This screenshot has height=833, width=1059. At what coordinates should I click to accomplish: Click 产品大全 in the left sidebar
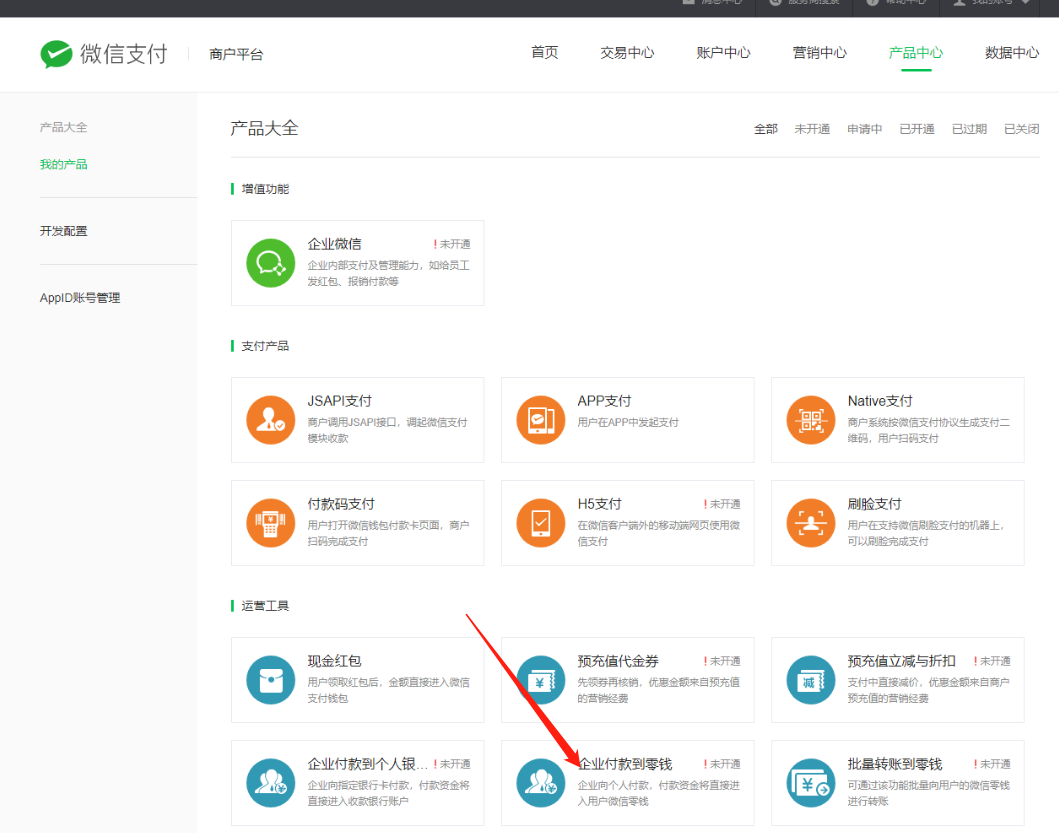(63, 127)
